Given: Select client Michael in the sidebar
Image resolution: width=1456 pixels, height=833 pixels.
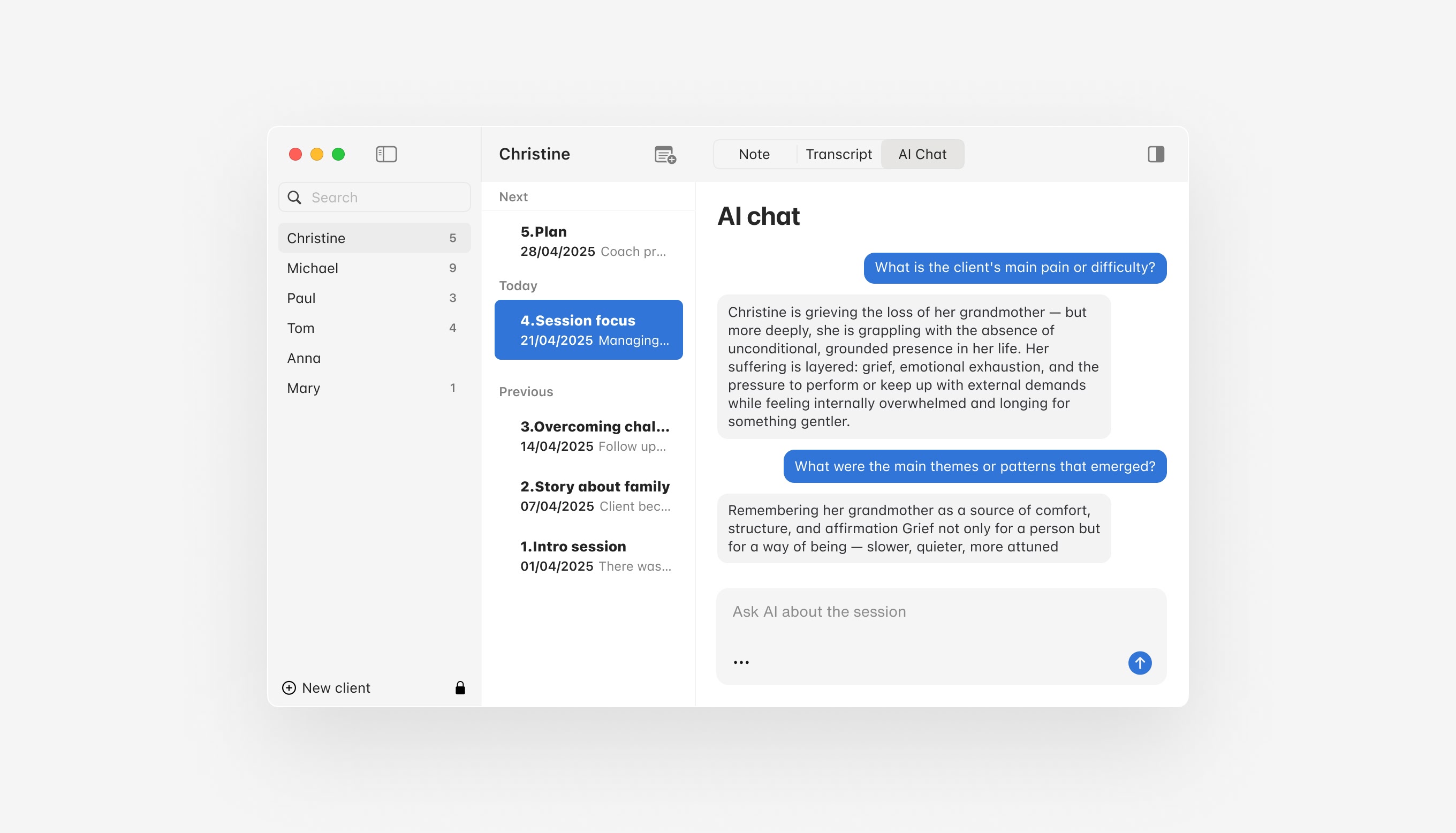Looking at the screenshot, I should [x=374, y=268].
